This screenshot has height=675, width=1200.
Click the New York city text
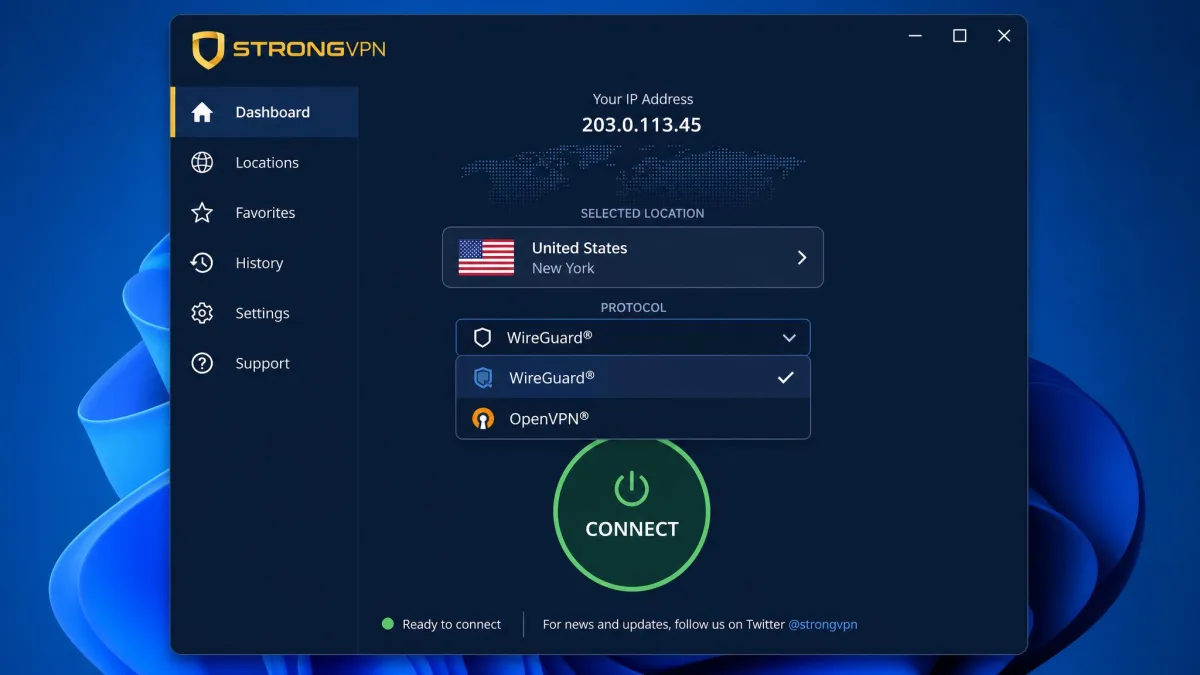[x=563, y=268]
